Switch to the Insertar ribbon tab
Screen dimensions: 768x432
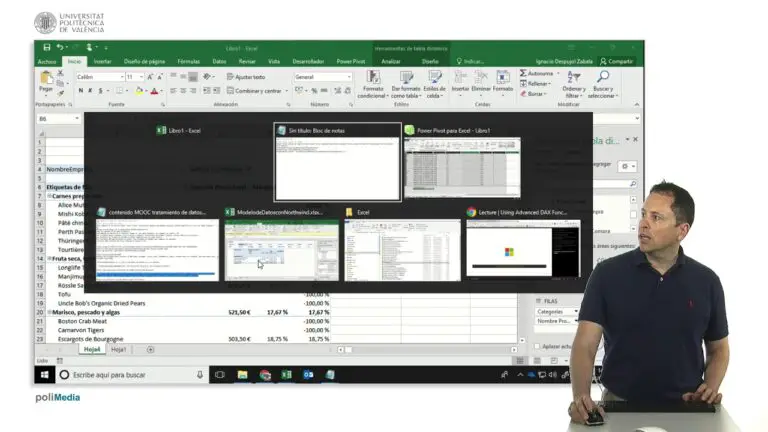pyautogui.click(x=102, y=62)
